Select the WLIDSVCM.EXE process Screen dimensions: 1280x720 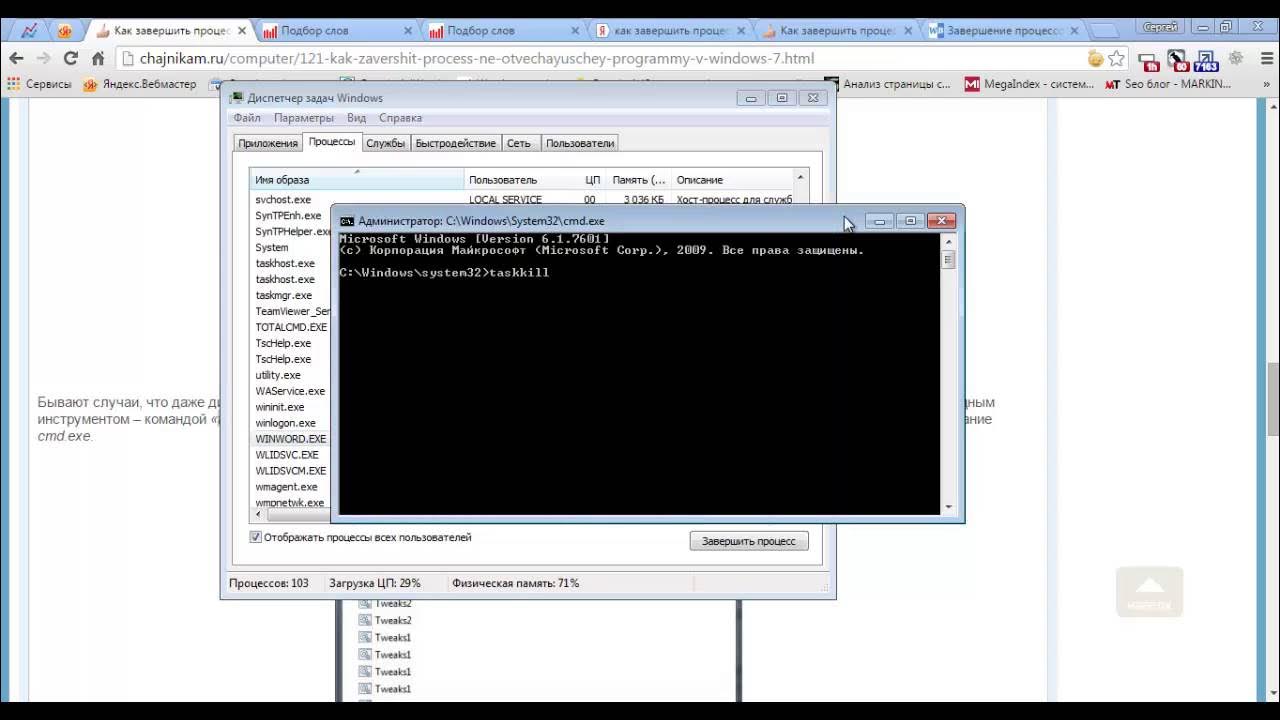pos(290,472)
